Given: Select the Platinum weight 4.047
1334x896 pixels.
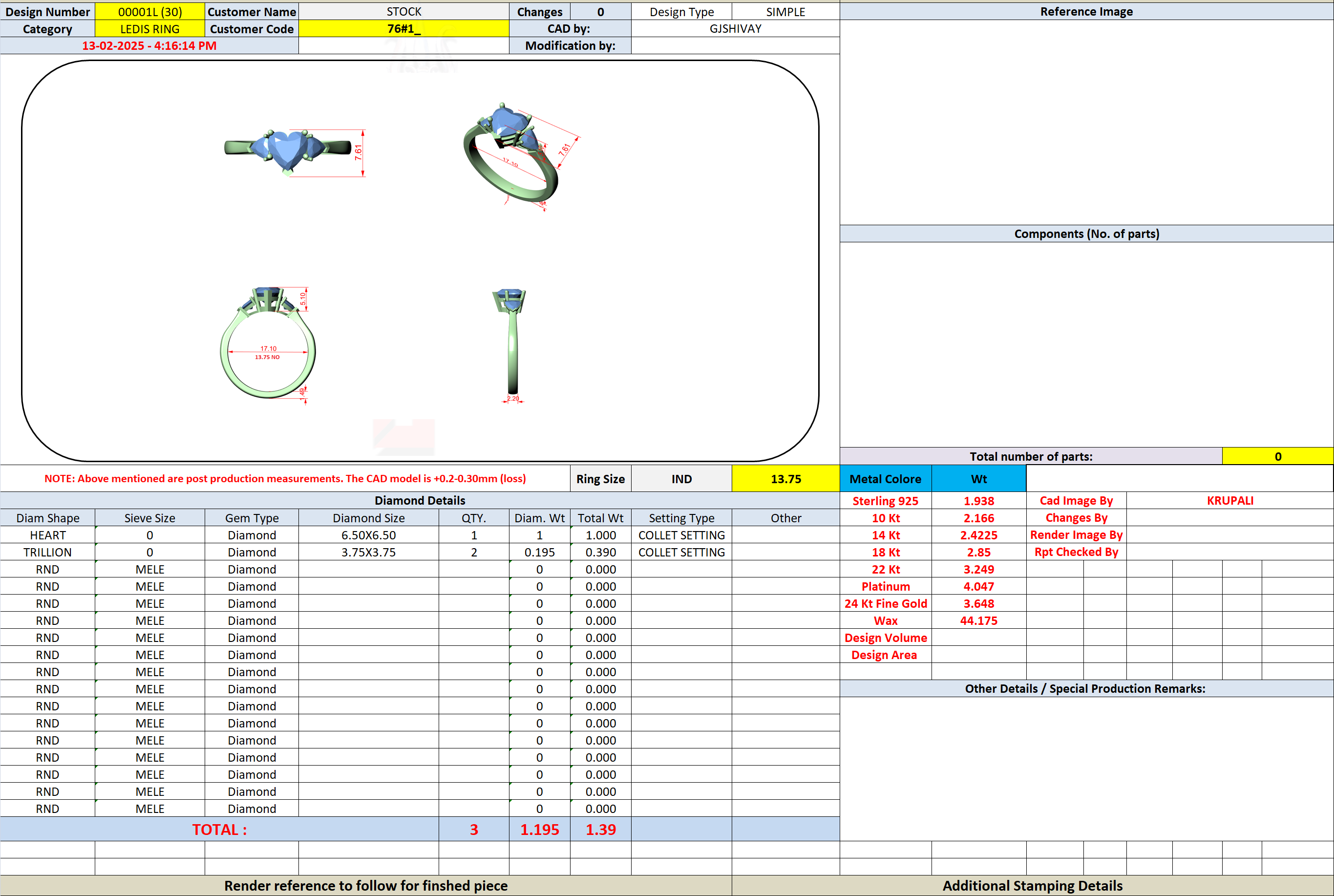Looking at the screenshot, I should [979, 586].
